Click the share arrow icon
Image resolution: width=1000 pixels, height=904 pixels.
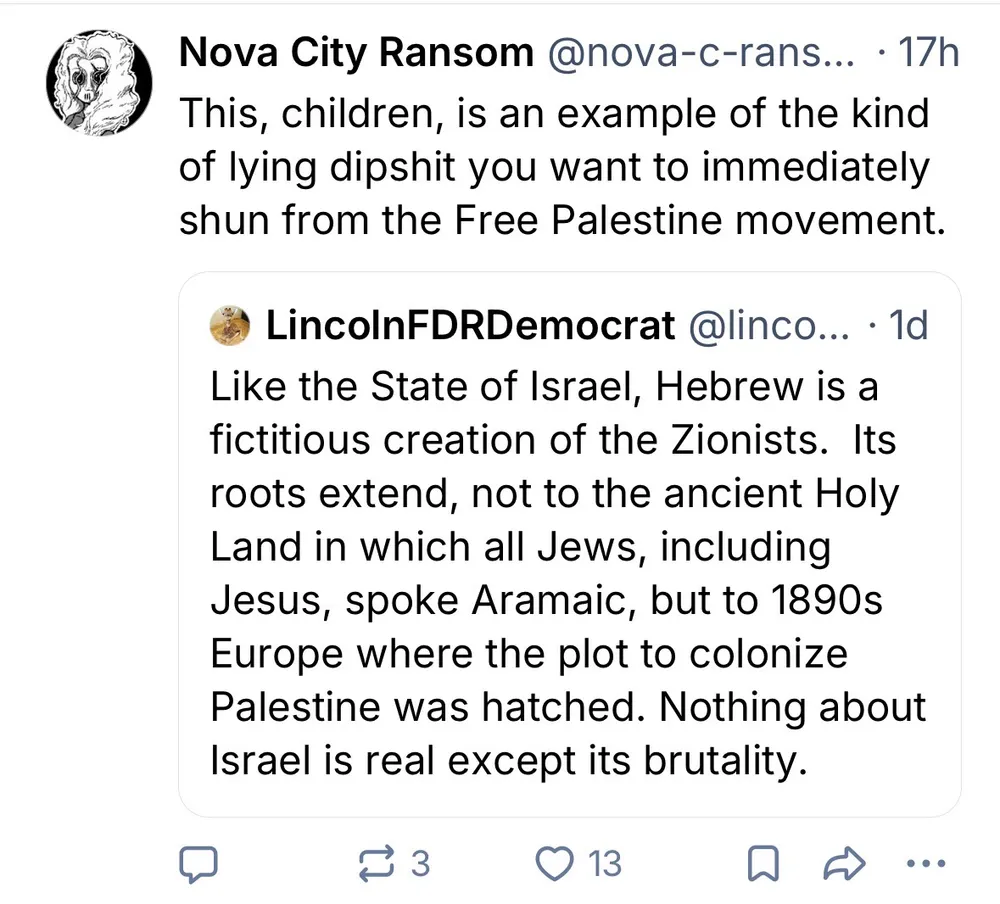[x=846, y=863]
